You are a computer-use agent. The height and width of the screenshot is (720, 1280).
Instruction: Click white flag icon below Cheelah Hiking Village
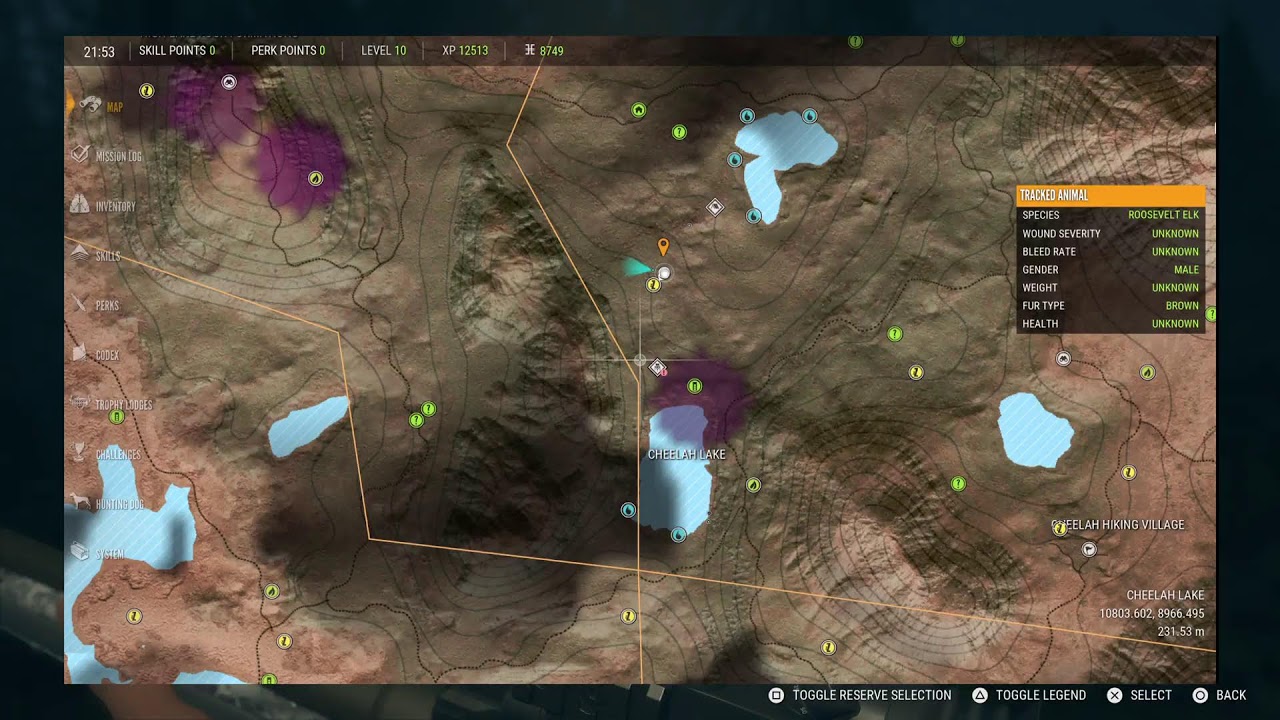[1089, 549]
